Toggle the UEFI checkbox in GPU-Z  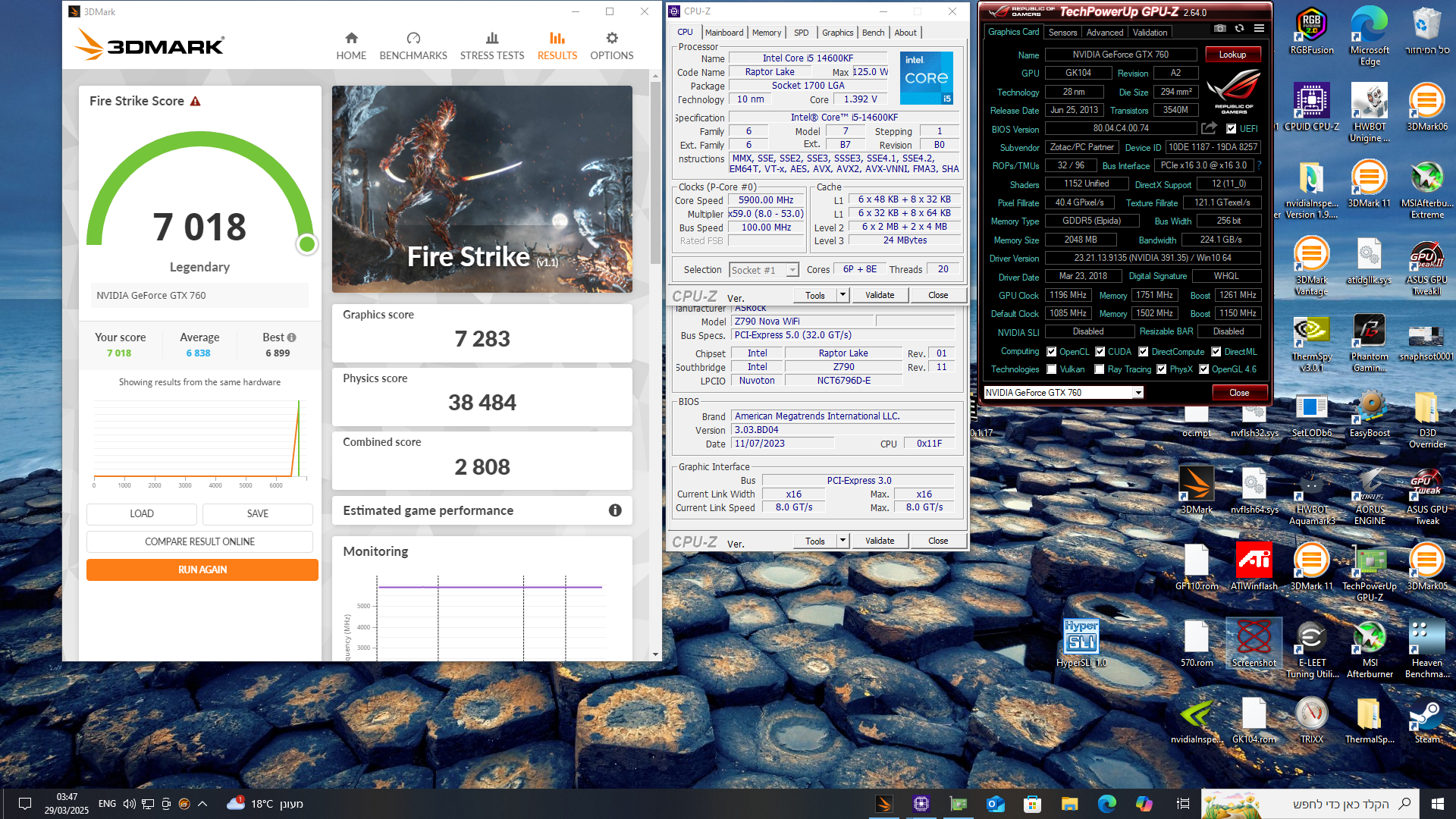[1232, 129]
